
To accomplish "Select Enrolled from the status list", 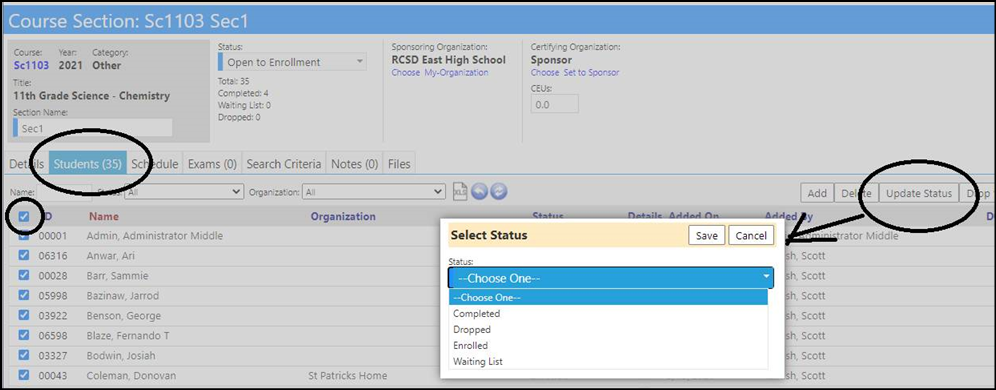I will 608,346.
